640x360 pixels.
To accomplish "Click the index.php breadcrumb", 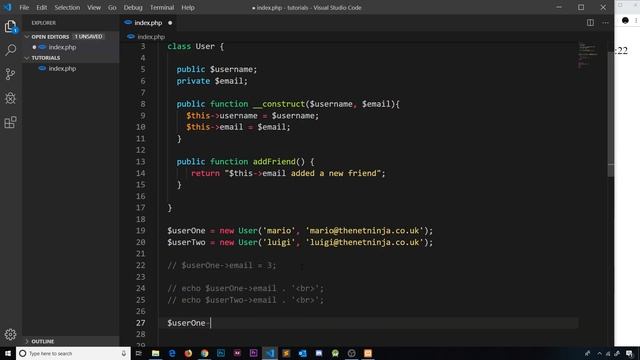I will click(x=151, y=37).
